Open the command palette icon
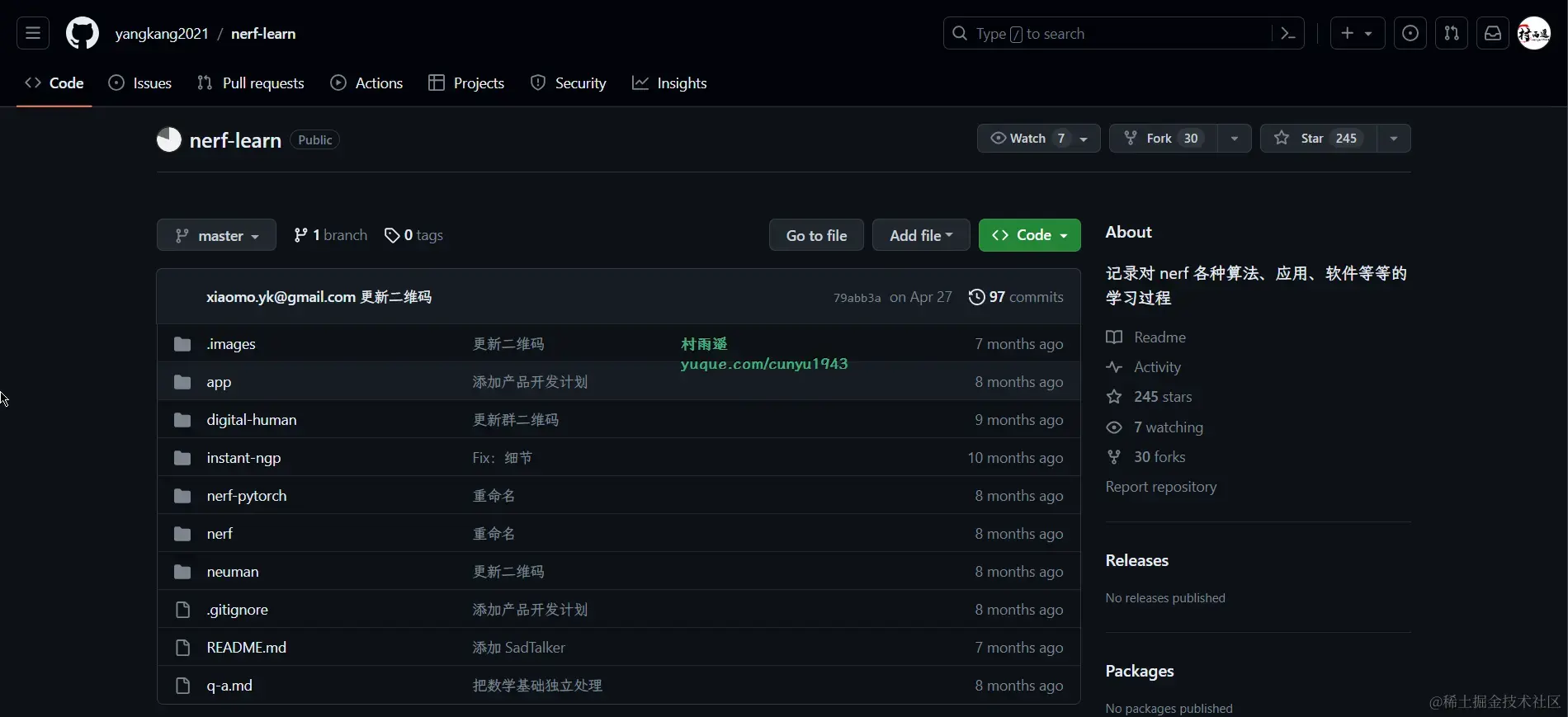The width and height of the screenshot is (1568, 717). tap(1287, 33)
